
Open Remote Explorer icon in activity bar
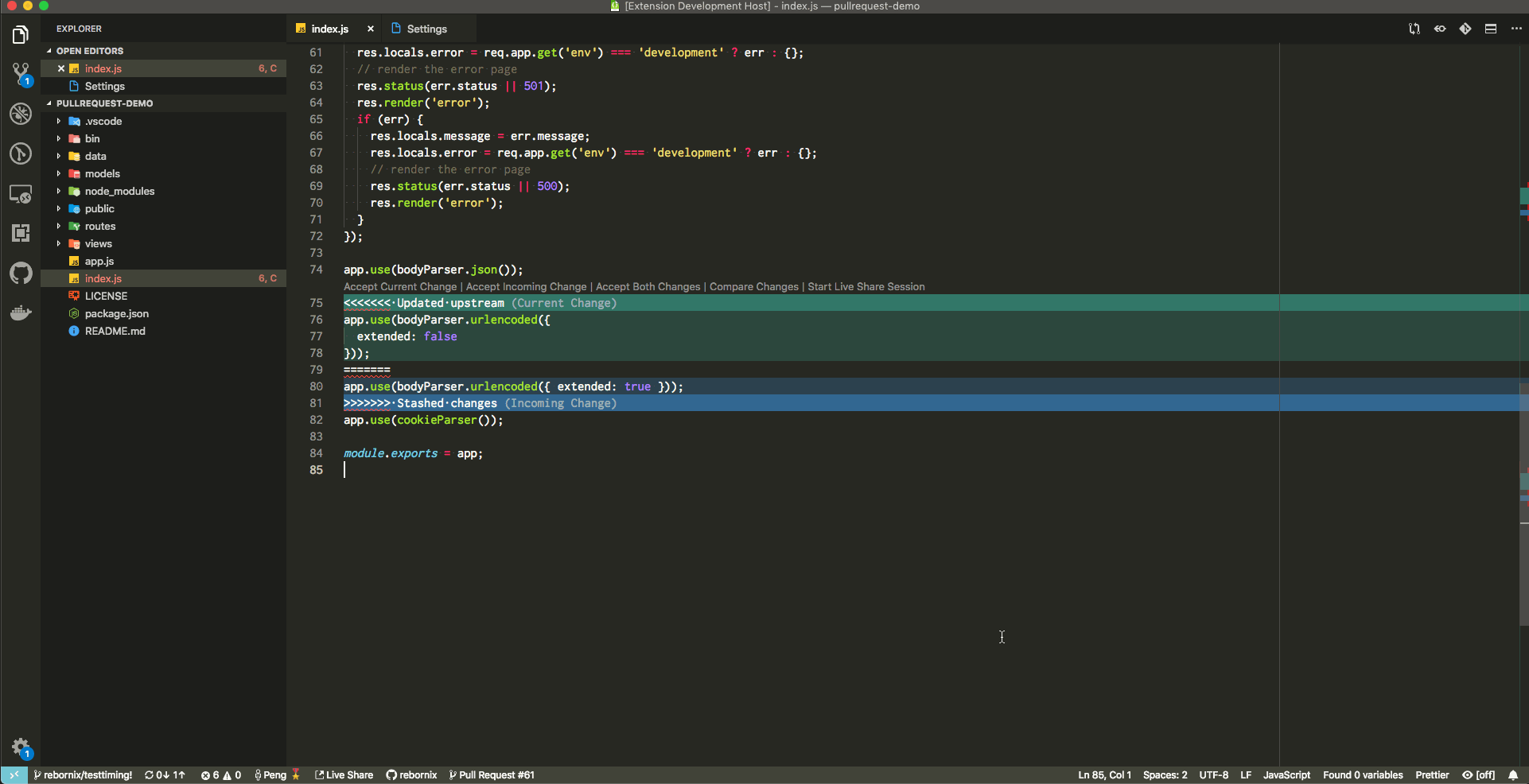[21, 193]
